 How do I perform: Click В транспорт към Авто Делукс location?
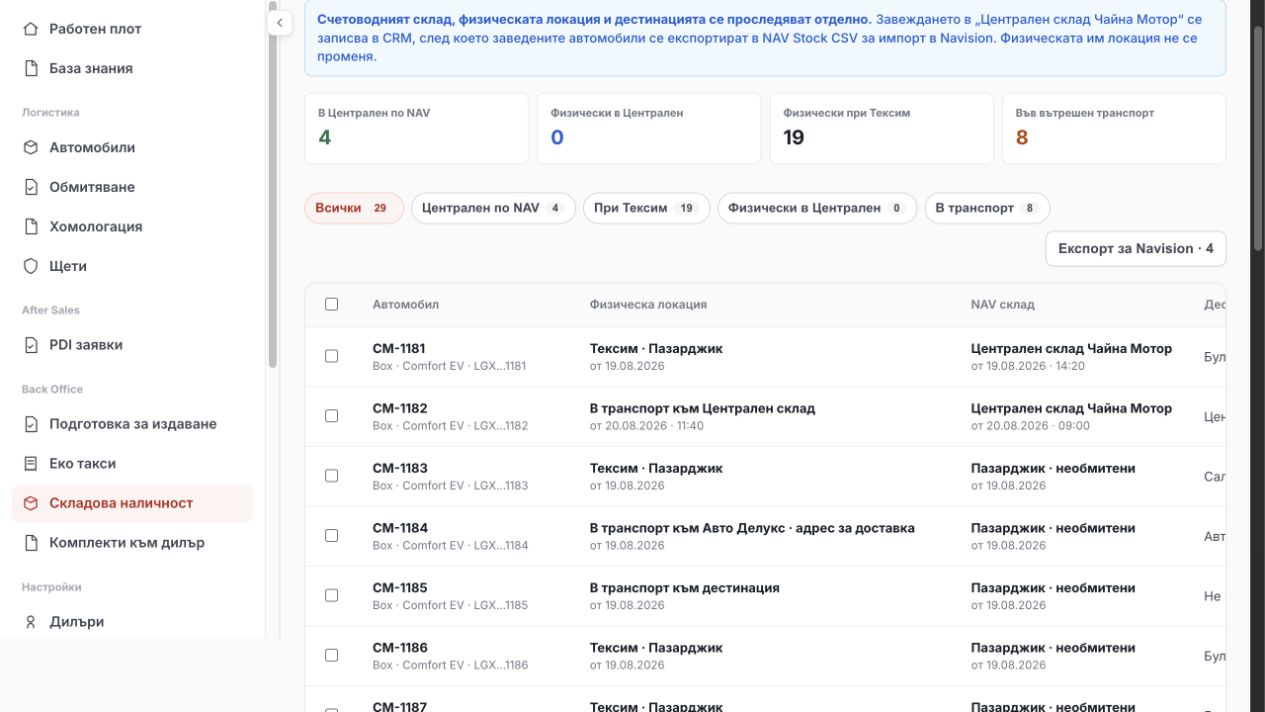tap(752, 529)
